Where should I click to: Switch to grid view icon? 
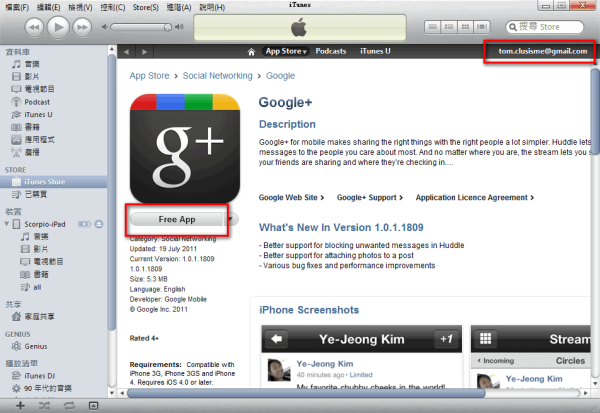click(x=465, y=27)
